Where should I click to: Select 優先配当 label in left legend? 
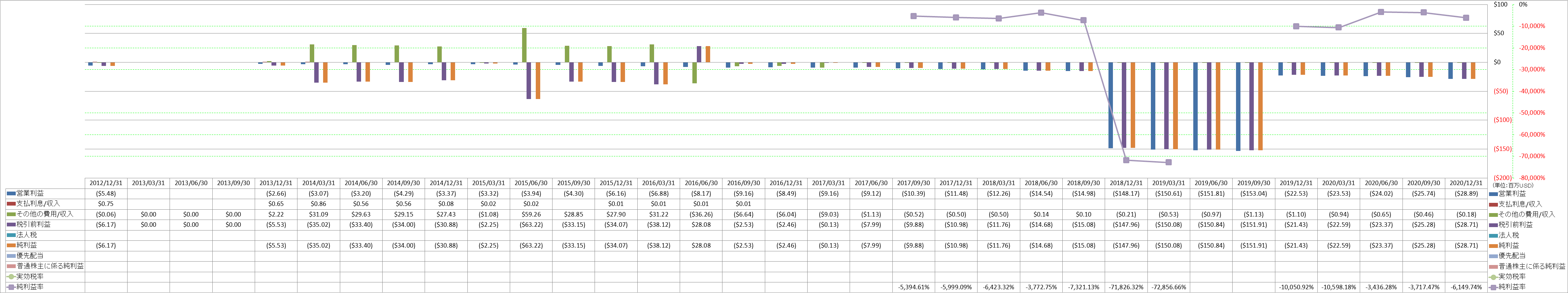tap(30, 256)
